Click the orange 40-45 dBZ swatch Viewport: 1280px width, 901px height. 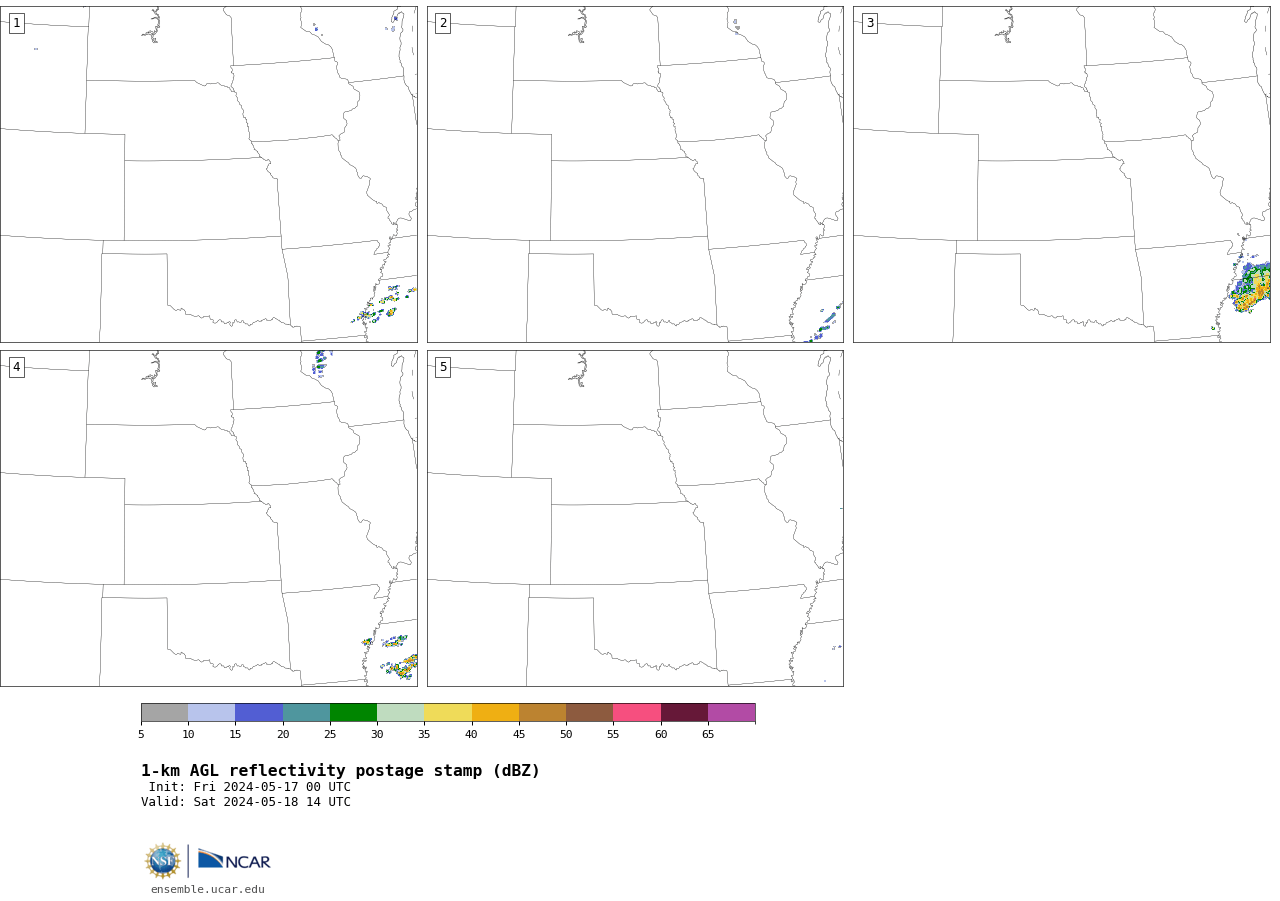[x=495, y=713]
